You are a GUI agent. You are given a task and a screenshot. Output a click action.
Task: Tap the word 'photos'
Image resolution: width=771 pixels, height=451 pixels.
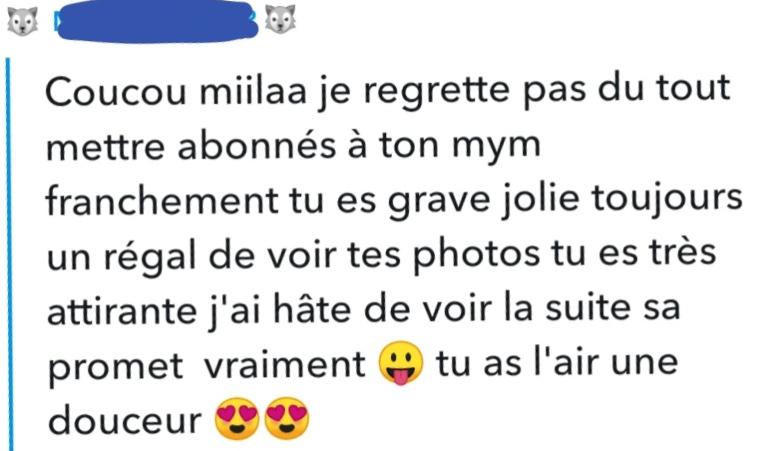point(476,256)
